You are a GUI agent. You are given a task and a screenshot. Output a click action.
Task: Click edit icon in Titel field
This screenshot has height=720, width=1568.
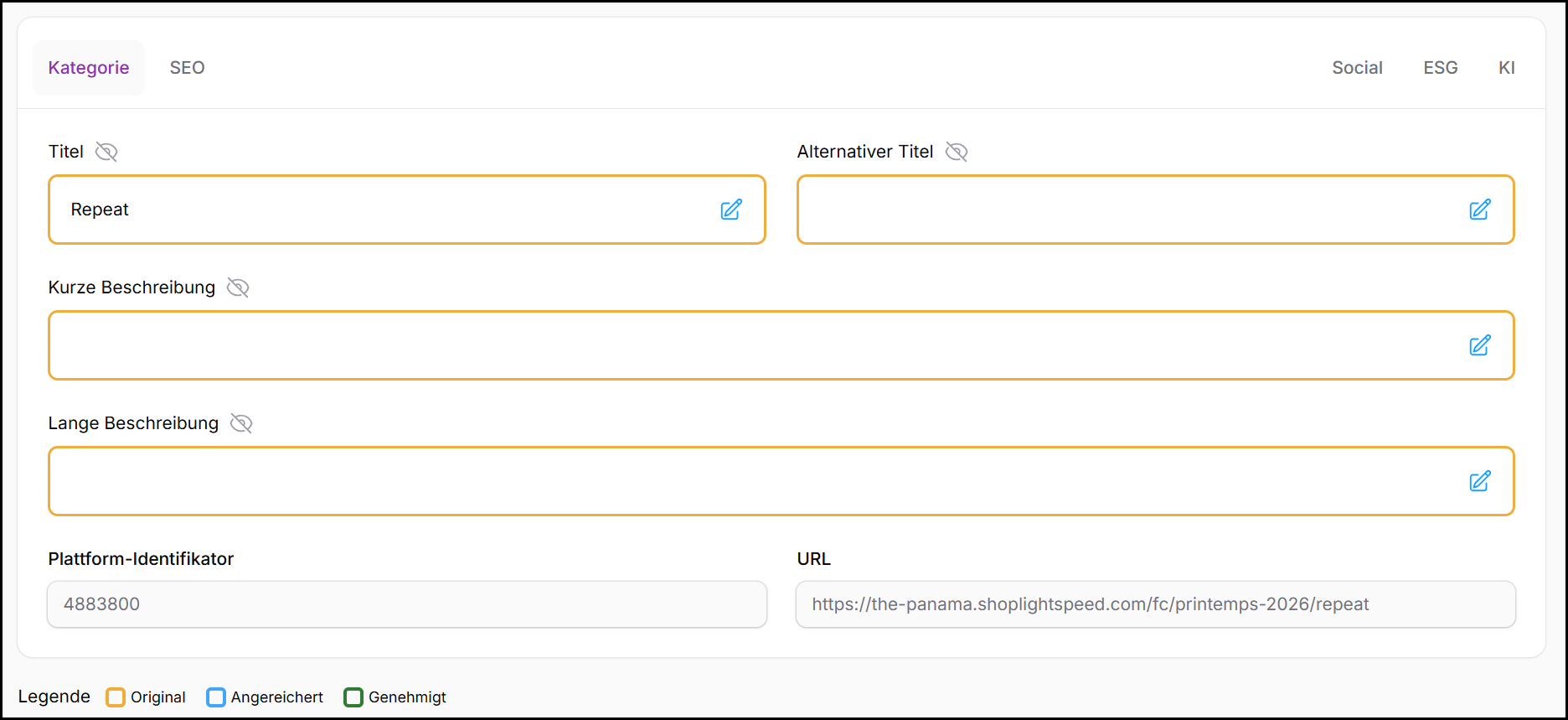[x=730, y=210]
